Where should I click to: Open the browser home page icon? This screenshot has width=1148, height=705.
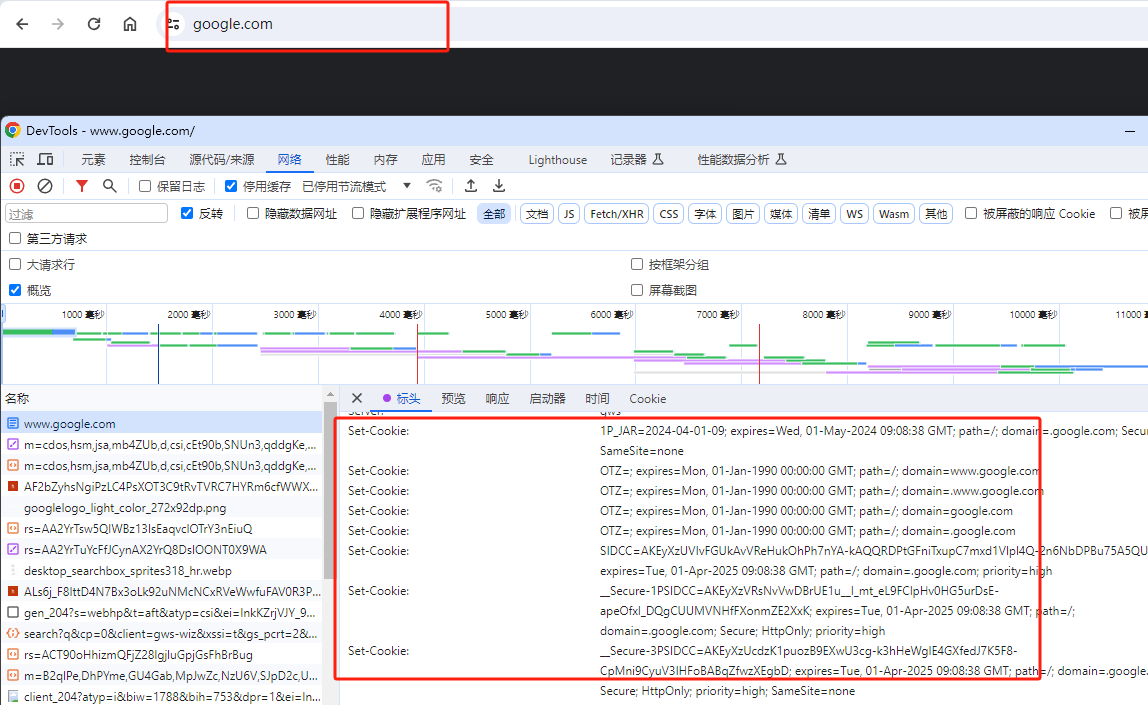click(130, 24)
